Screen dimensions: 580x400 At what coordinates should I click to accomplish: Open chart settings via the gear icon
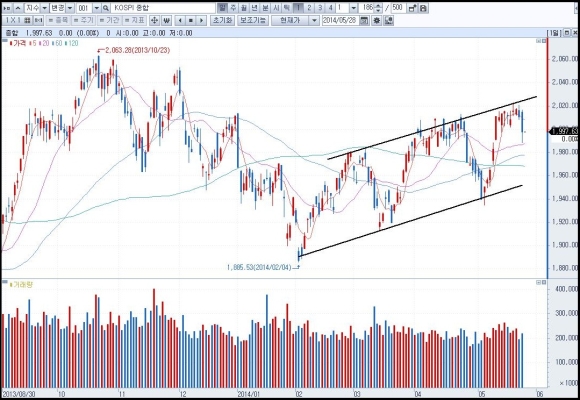pos(377,20)
